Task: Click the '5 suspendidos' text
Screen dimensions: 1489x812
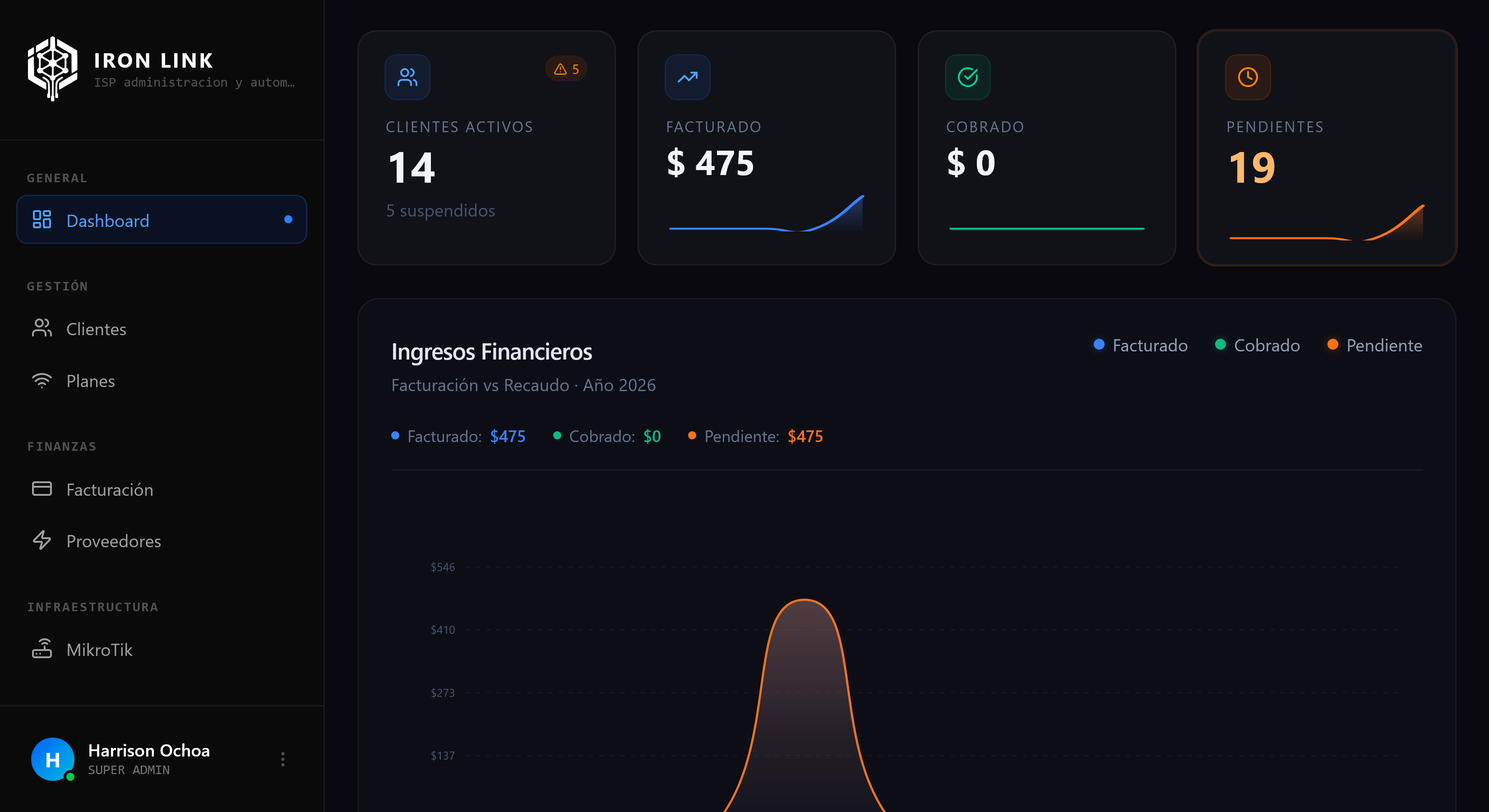Action: tap(440, 211)
